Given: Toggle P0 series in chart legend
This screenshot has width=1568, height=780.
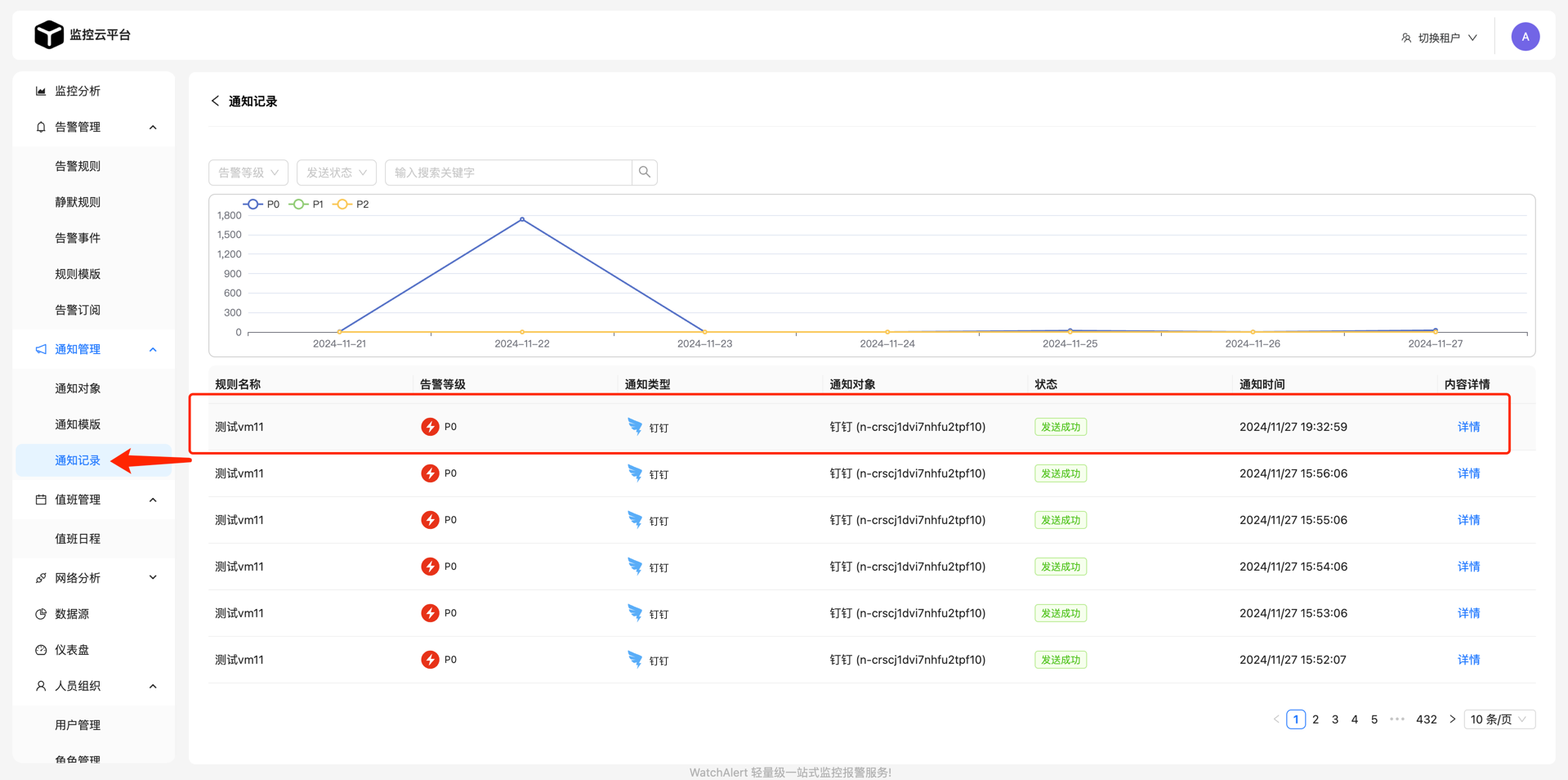Looking at the screenshot, I should pos(261,204).
